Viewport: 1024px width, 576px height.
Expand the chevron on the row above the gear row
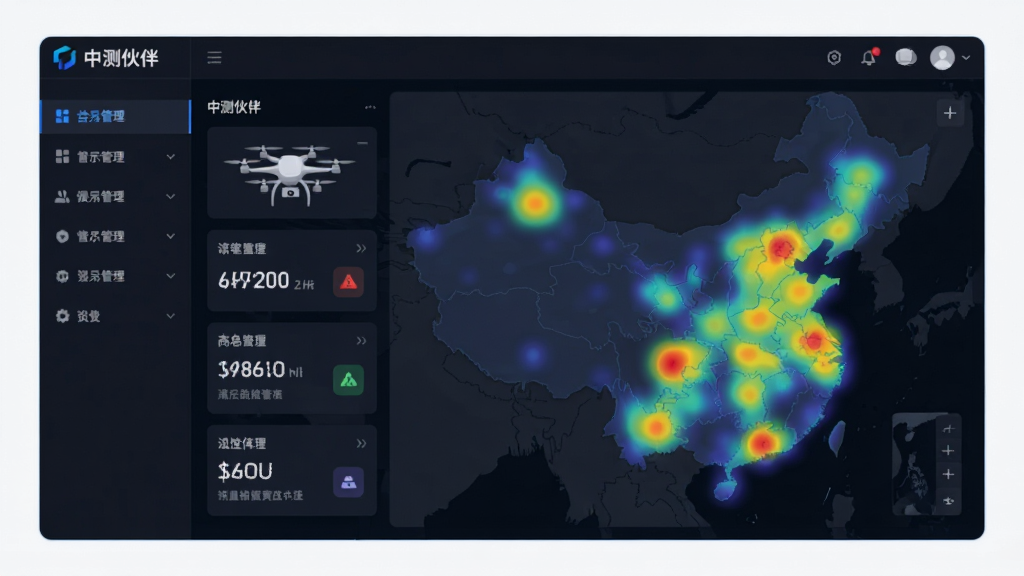pos(170,276)
